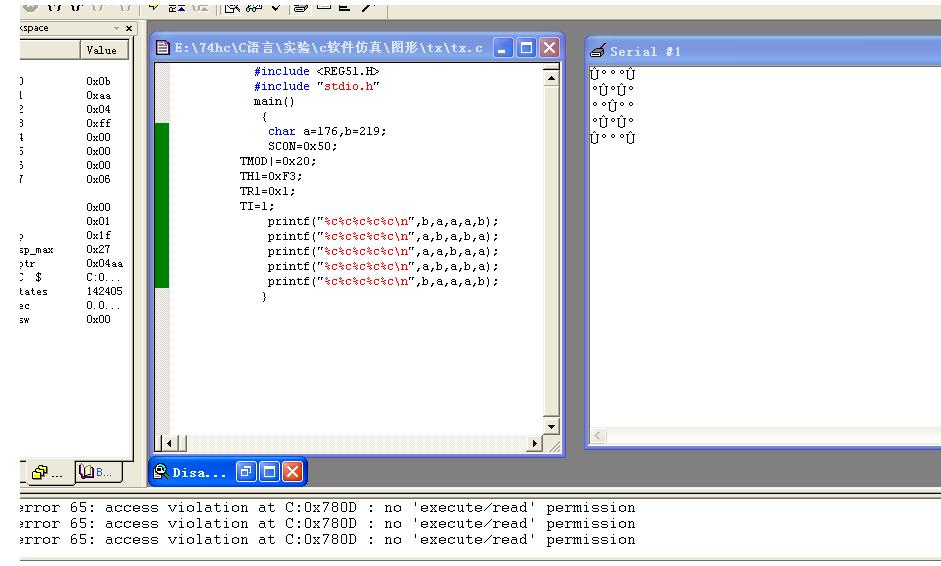Close the Disassembly window
Image resolution: width=941 pixels, height=566 pixels.
point(292,472)
